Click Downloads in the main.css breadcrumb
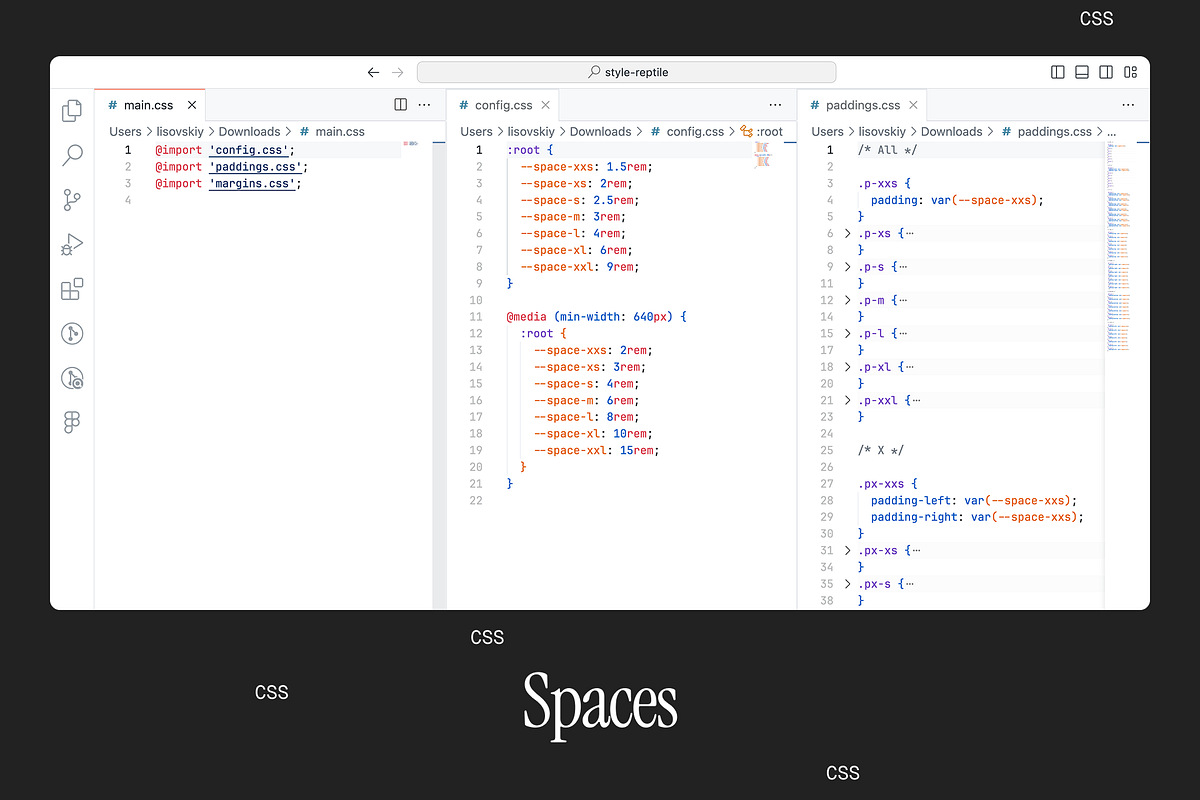 [249, 131]
